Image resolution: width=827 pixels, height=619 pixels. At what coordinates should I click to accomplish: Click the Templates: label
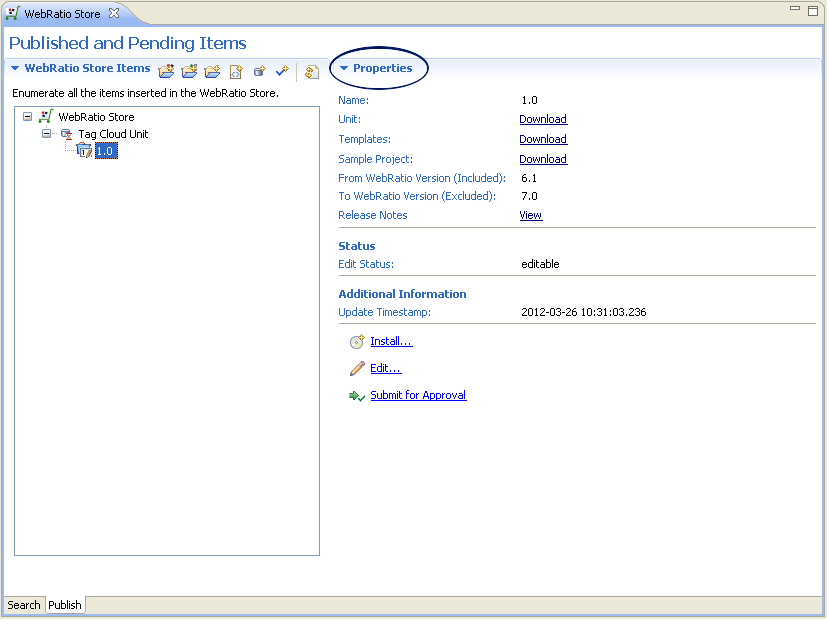click(x=364, y=139)
